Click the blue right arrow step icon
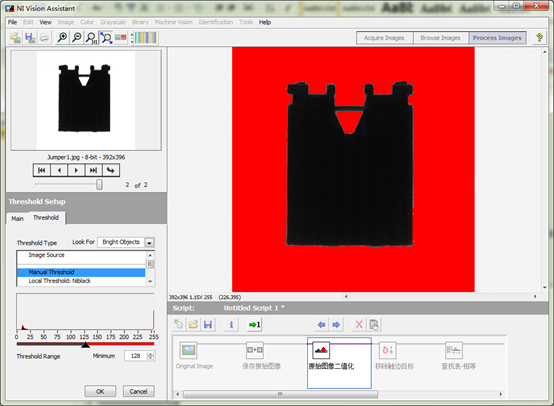This screenshot has width=554, height=406. click(336, 324)
